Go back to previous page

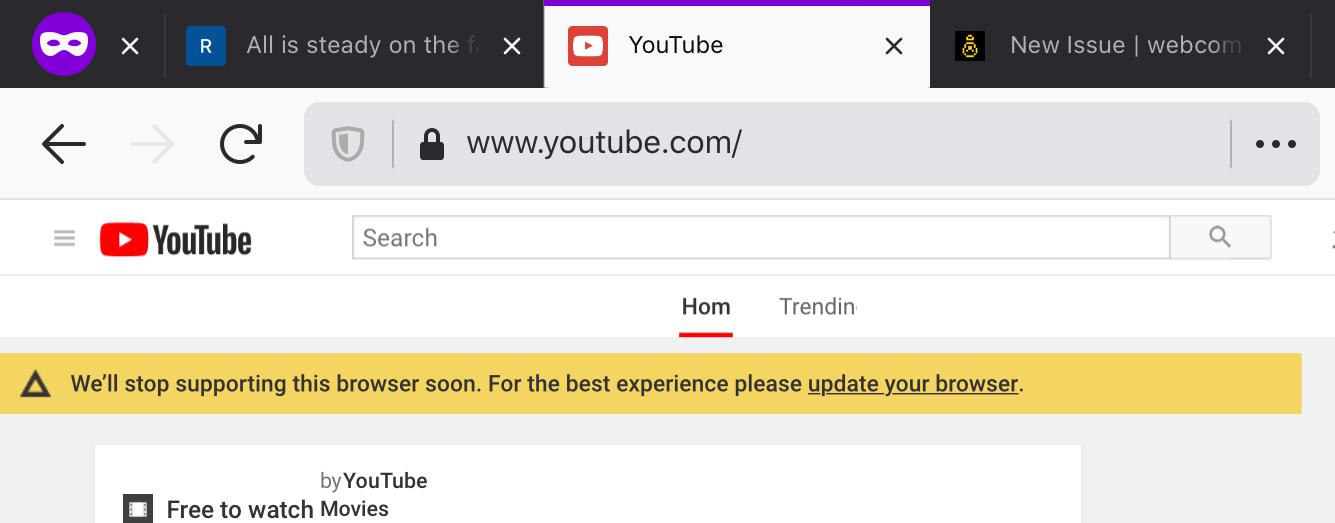coord(64,145)
